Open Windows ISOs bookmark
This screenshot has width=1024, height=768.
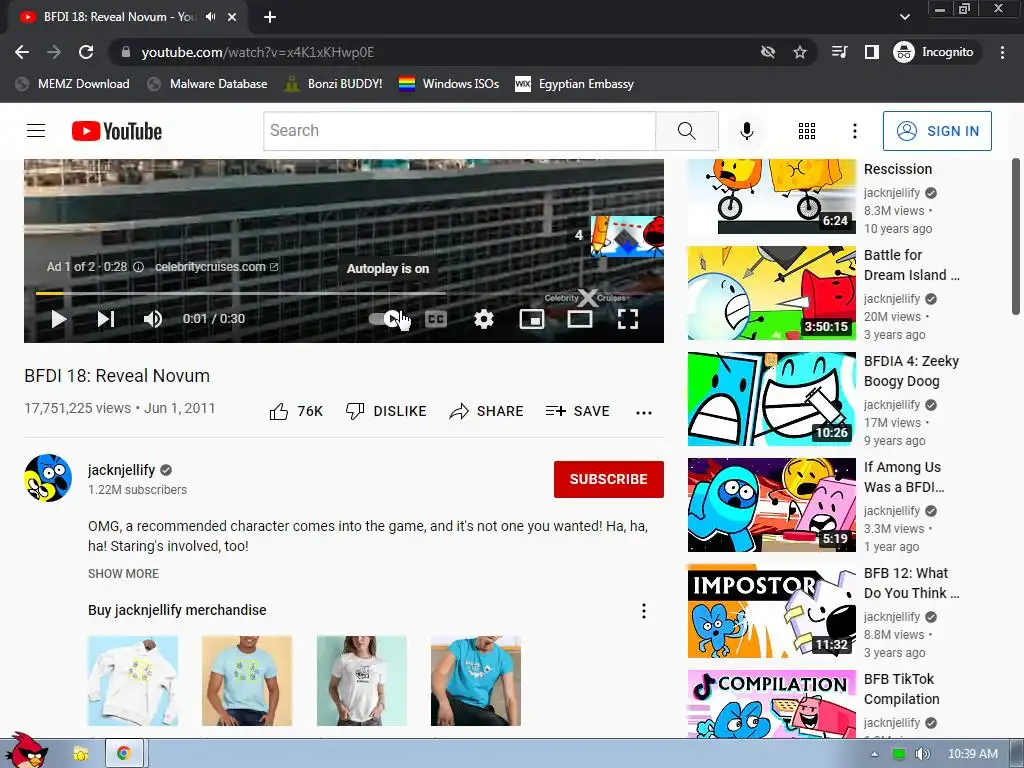[449, 84]
